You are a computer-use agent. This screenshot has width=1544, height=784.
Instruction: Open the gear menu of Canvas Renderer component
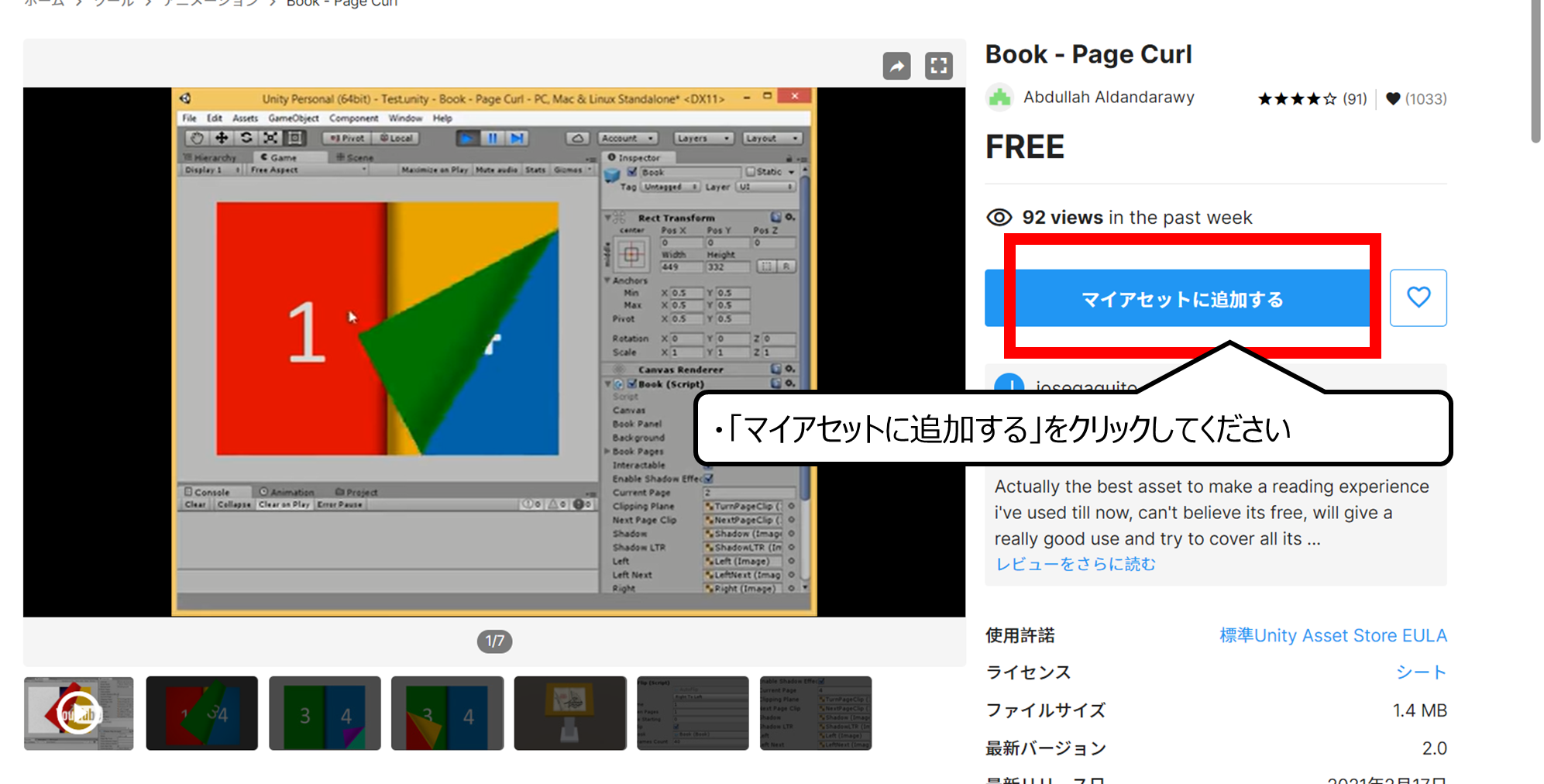point(790,370)
